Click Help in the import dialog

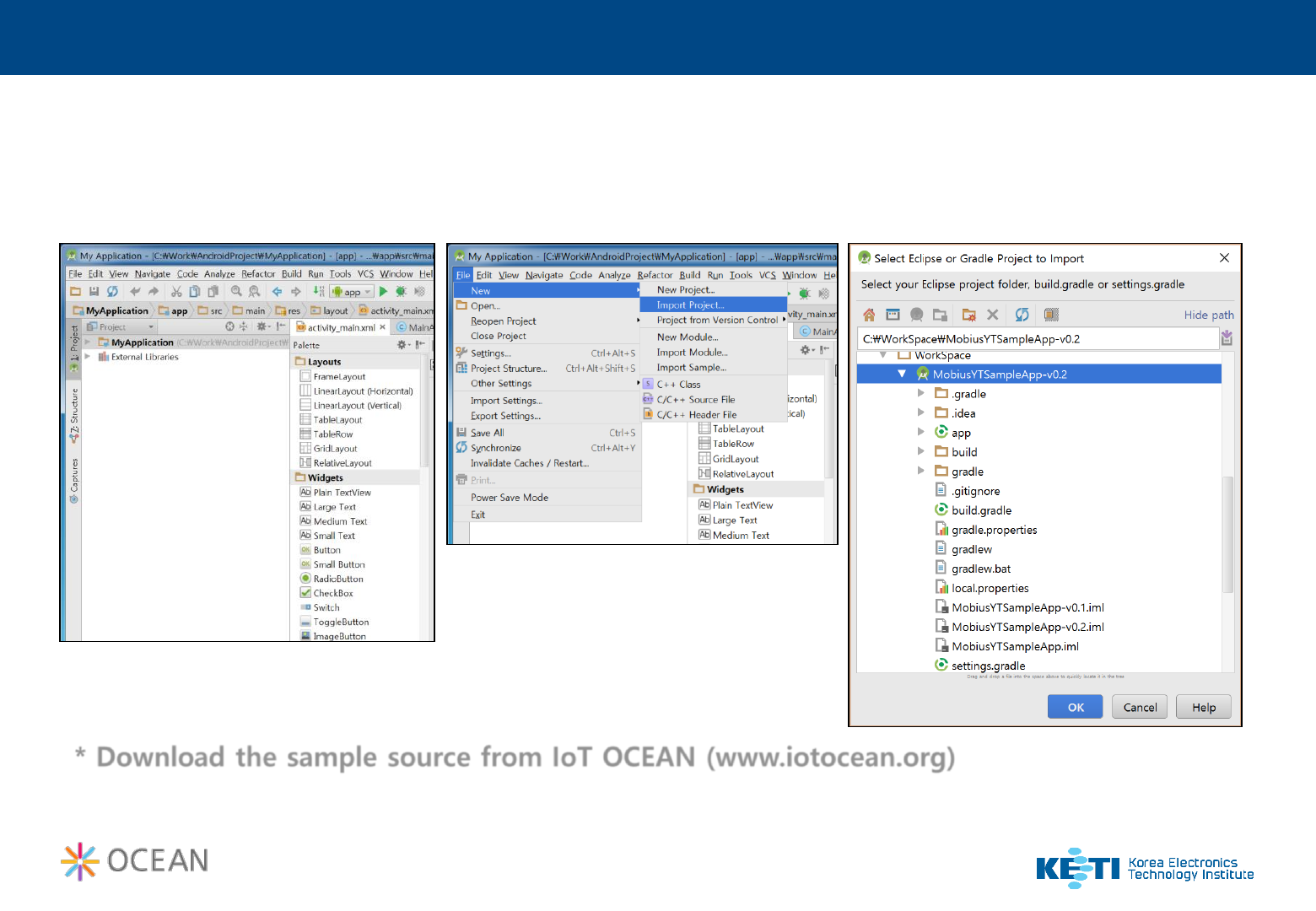pos(1204,707)
